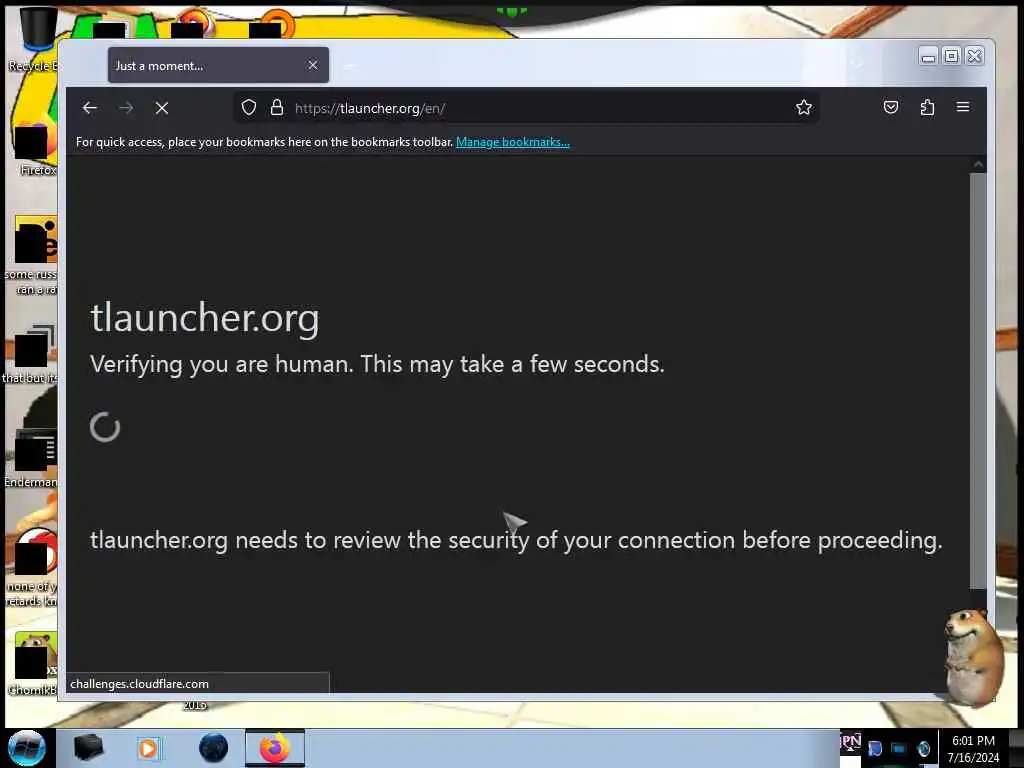Stop loading the page with X button
Screen dimensions: 1024x768
point(162,108)
